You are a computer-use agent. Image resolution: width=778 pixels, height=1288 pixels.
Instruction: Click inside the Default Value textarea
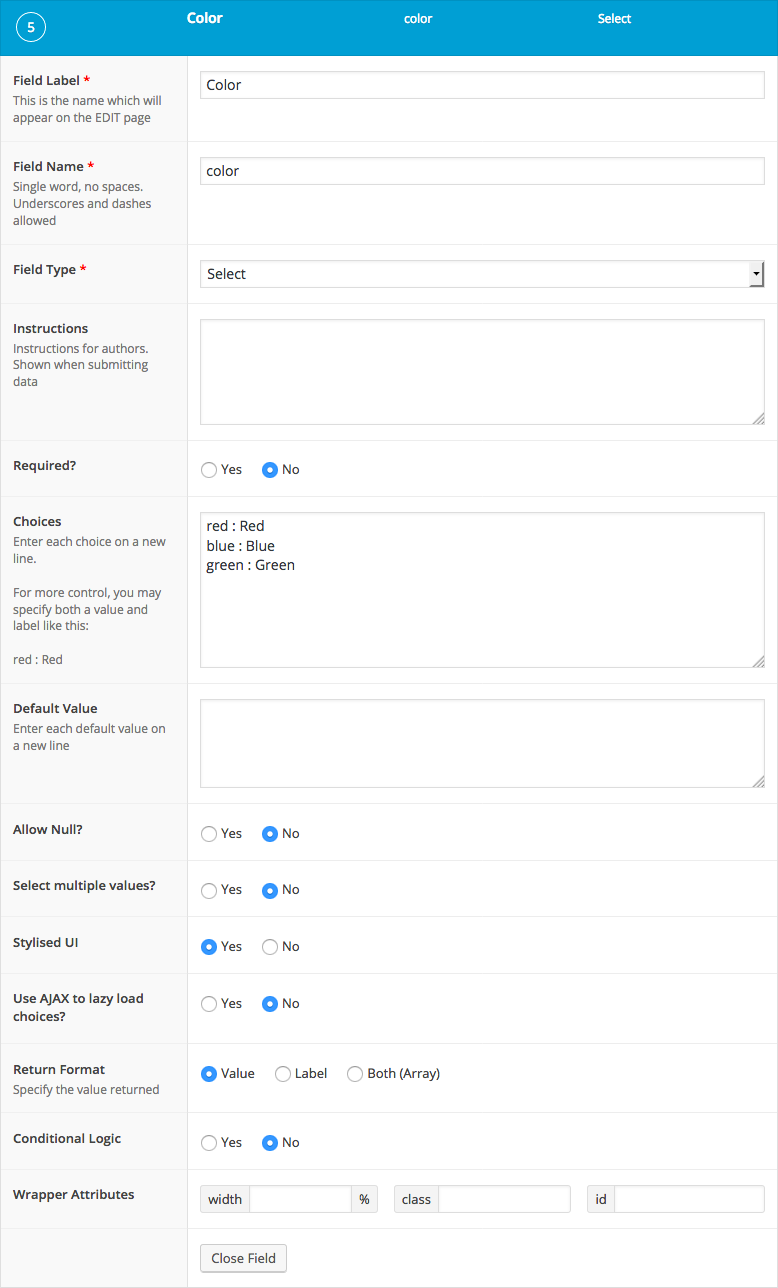[480, 740]
